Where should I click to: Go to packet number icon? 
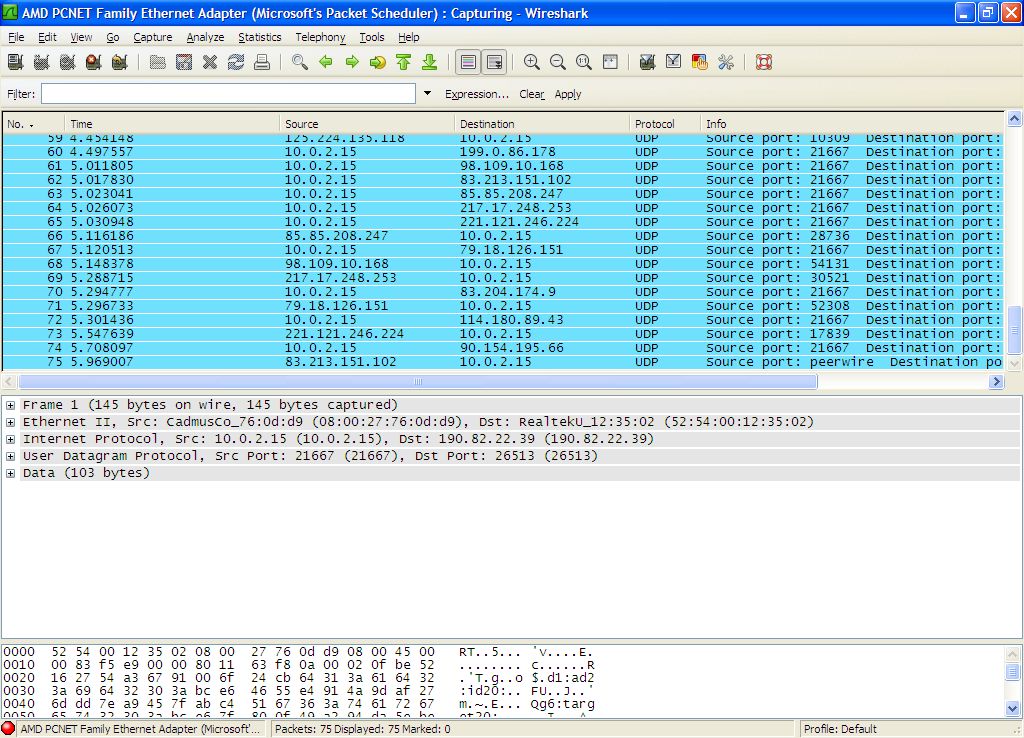(x=377, y=62)
